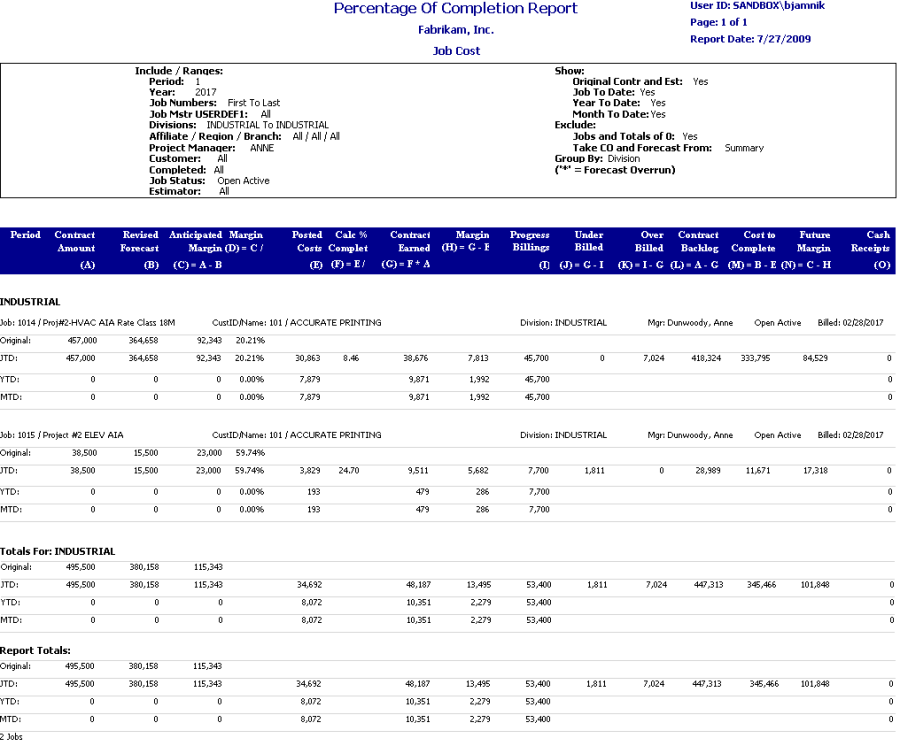The image size is (900, 746).
Task: Click the Fabrikam, Inc. company name
Action: point(455,30)
